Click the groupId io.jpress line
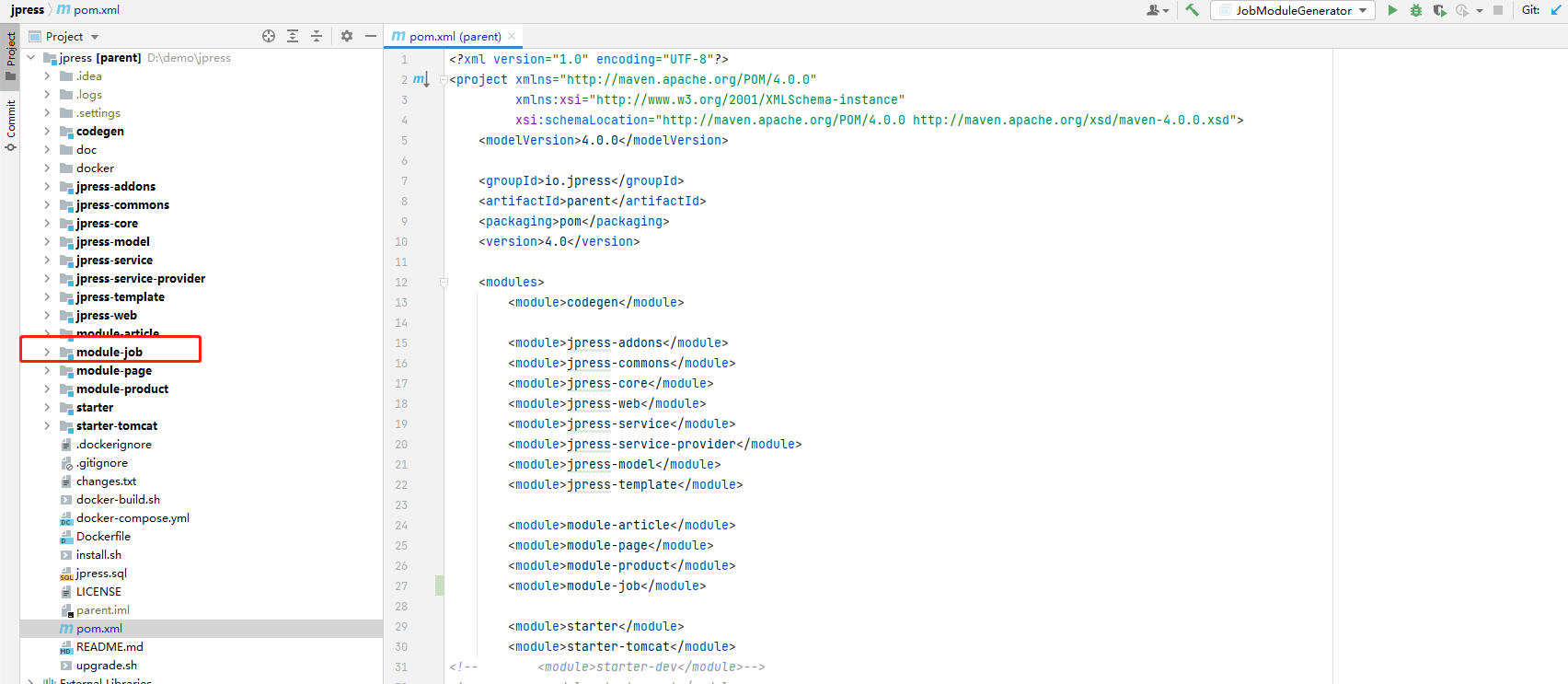 pyautogui.click(x=581, y=181)
